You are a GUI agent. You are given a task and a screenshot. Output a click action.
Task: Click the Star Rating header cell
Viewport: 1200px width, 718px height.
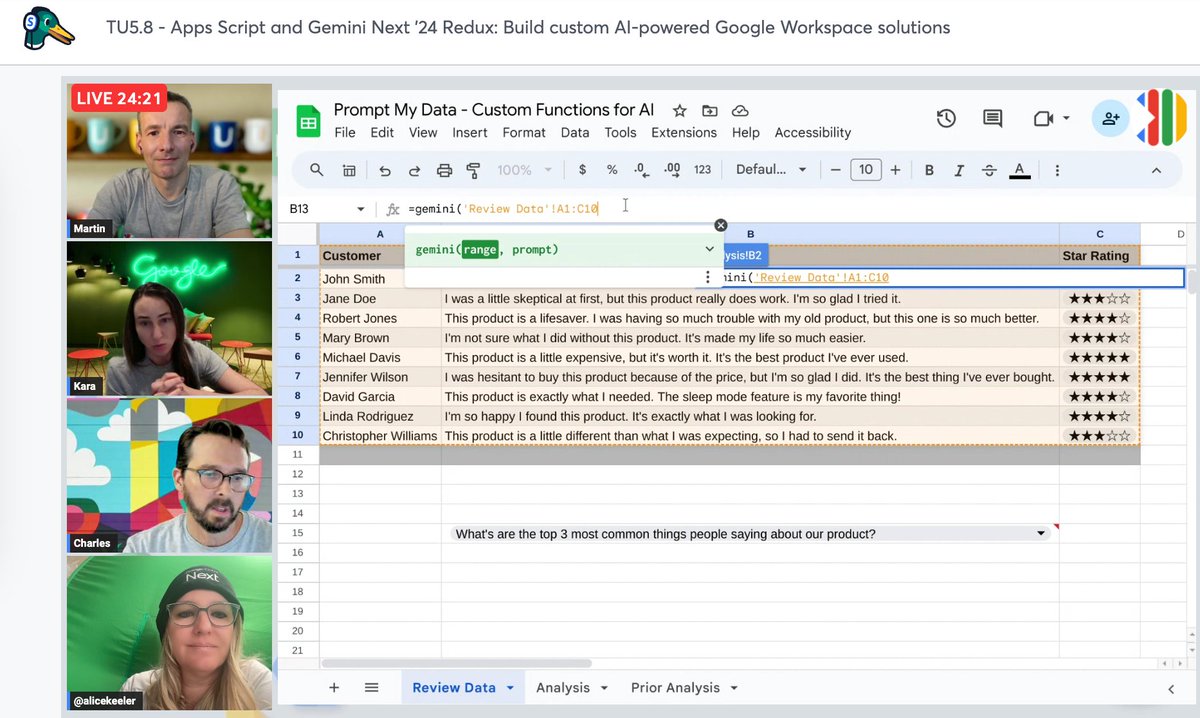1099,255
